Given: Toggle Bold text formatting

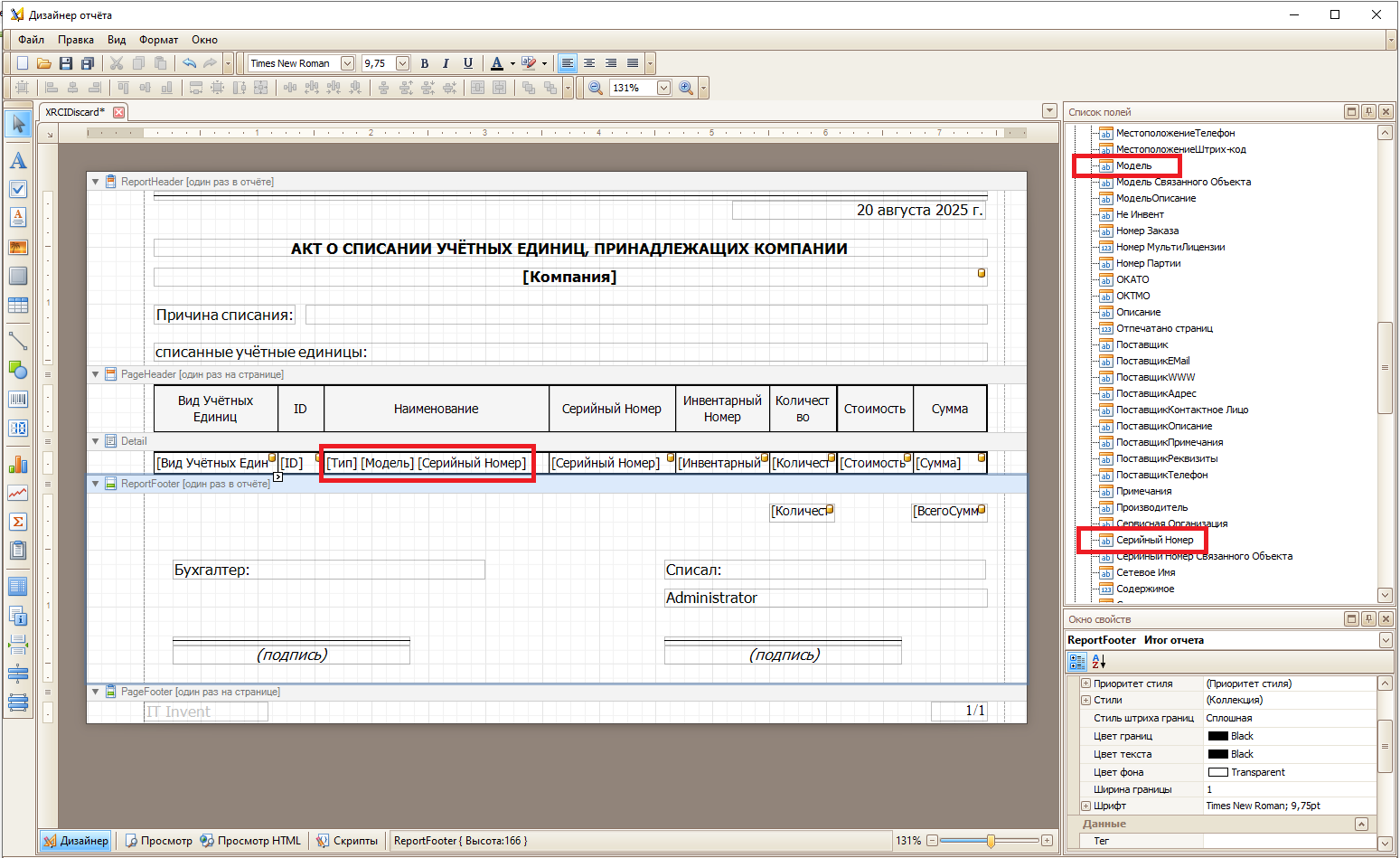Looking at the screenshot, I should coord(425,63).
